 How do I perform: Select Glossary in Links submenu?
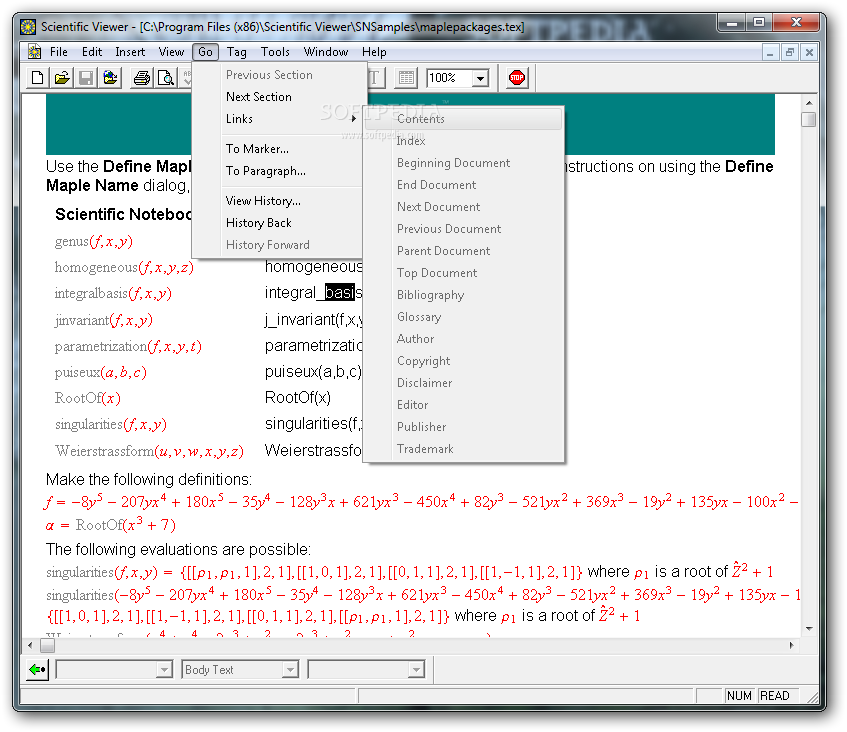coord(463,317)
